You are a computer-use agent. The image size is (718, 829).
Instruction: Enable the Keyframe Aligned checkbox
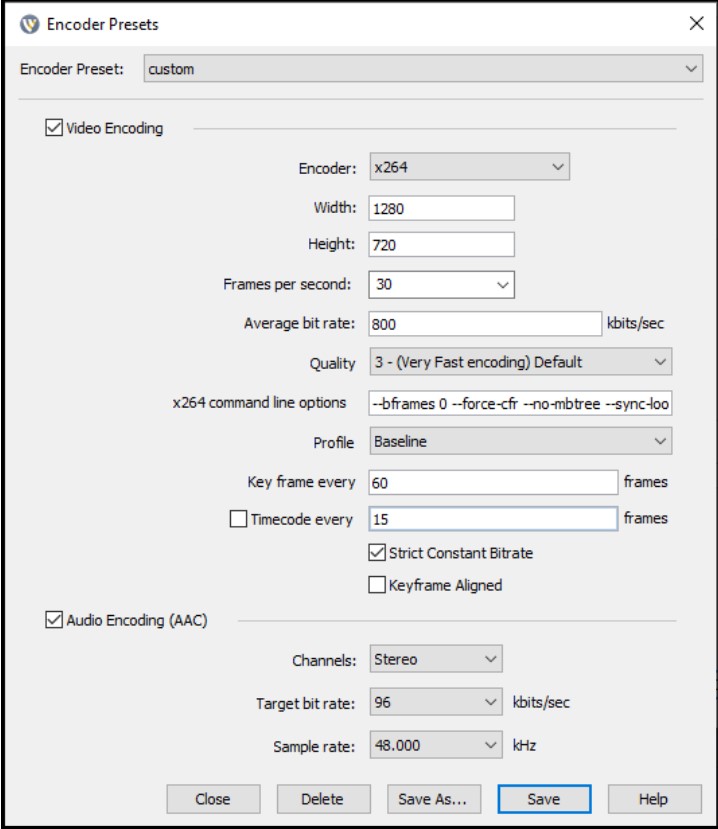pyautogui.click(x=377, y=585)
